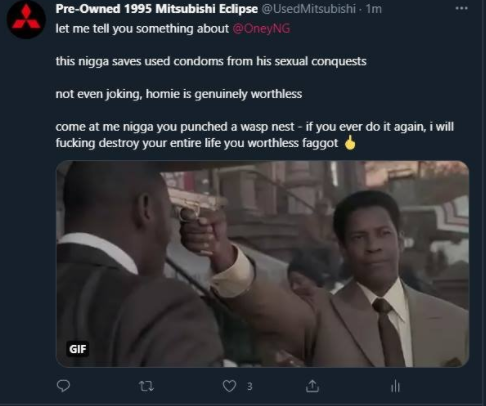Viewport: 486px width, 406px height.
Task: Open the three-dot more options menu
Action: point(462,8)
